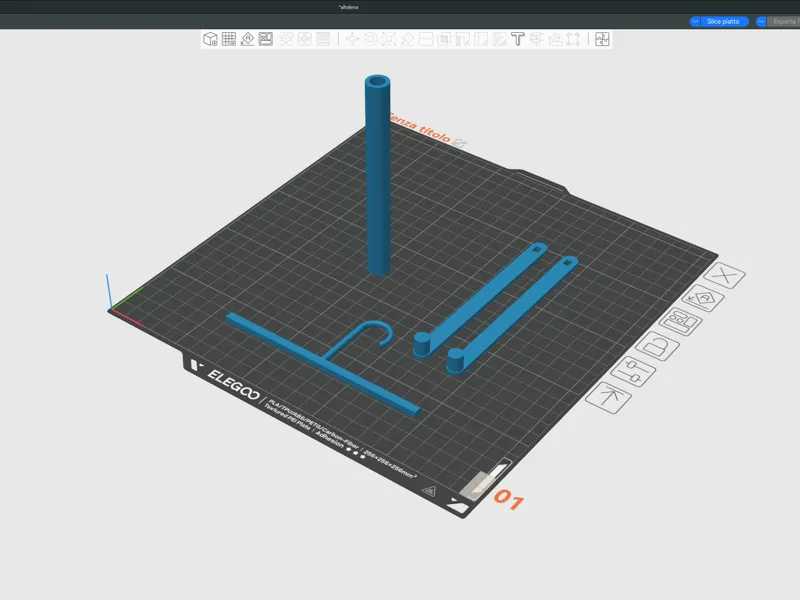Arrange objects on this plate icon

pyautogui.click(x=681, y=322)
